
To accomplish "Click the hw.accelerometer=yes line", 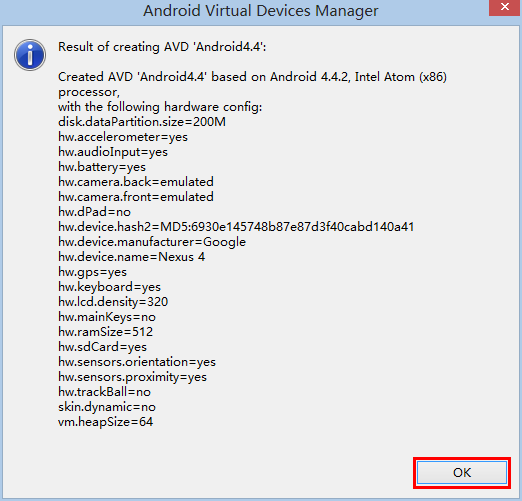I will [123, 137].
